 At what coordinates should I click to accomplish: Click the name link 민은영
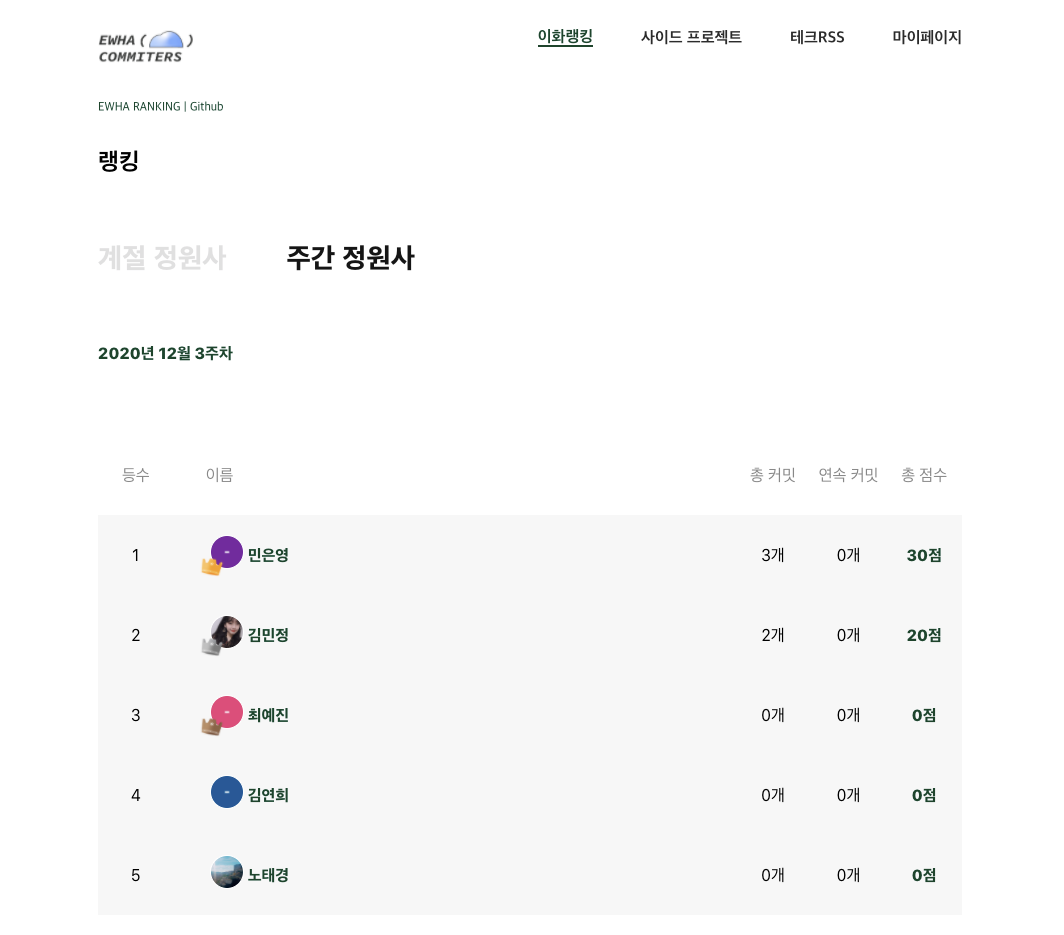tap(268, 555)
